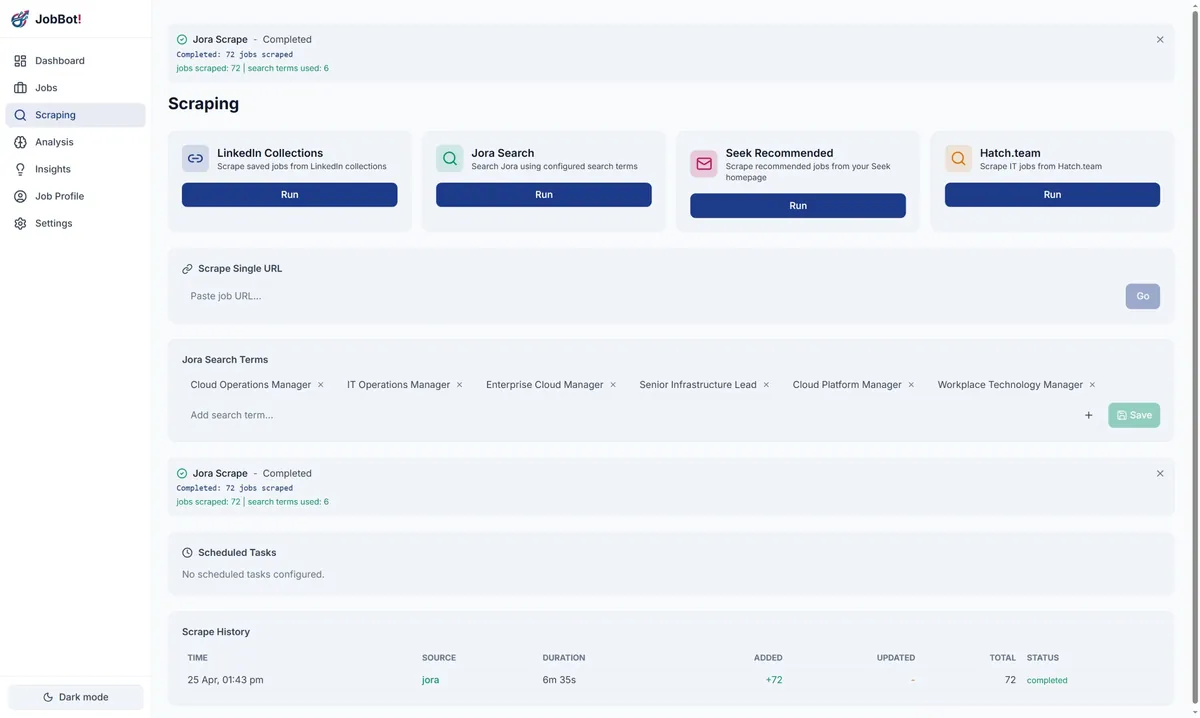Navigate to Insights in sidebar
Viewport: 1200px width, 718px height.
75,169
